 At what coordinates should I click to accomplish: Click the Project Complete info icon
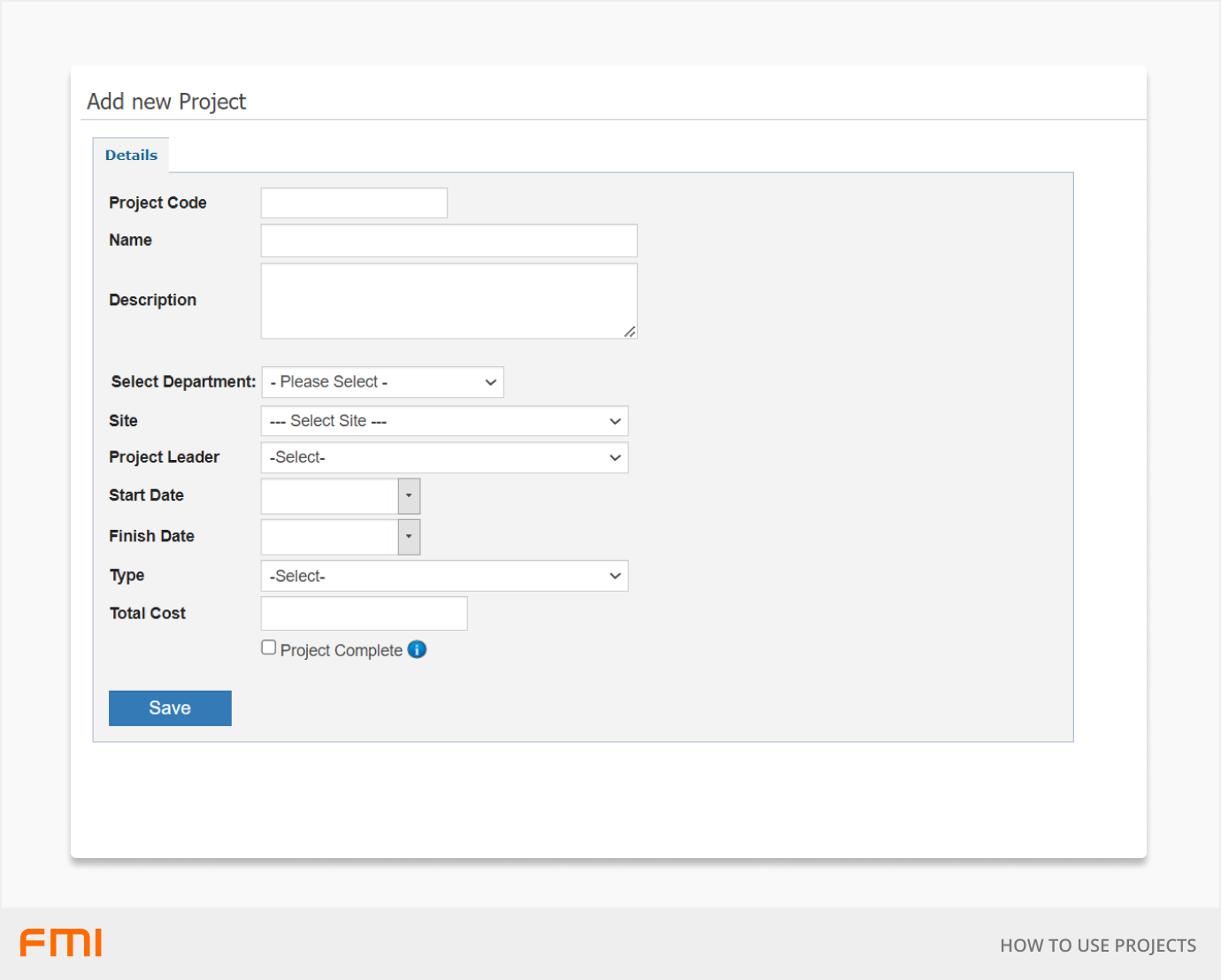[x=417, y=649]
